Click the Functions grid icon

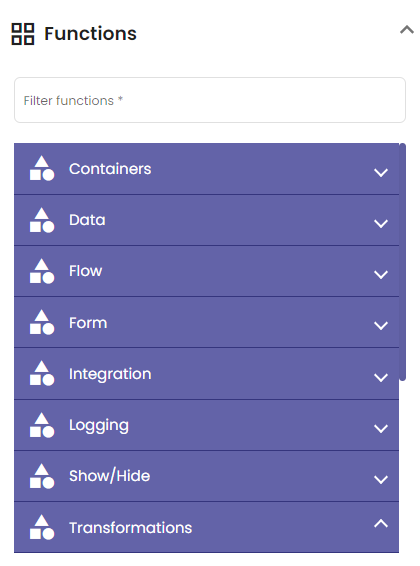point(23,34)
